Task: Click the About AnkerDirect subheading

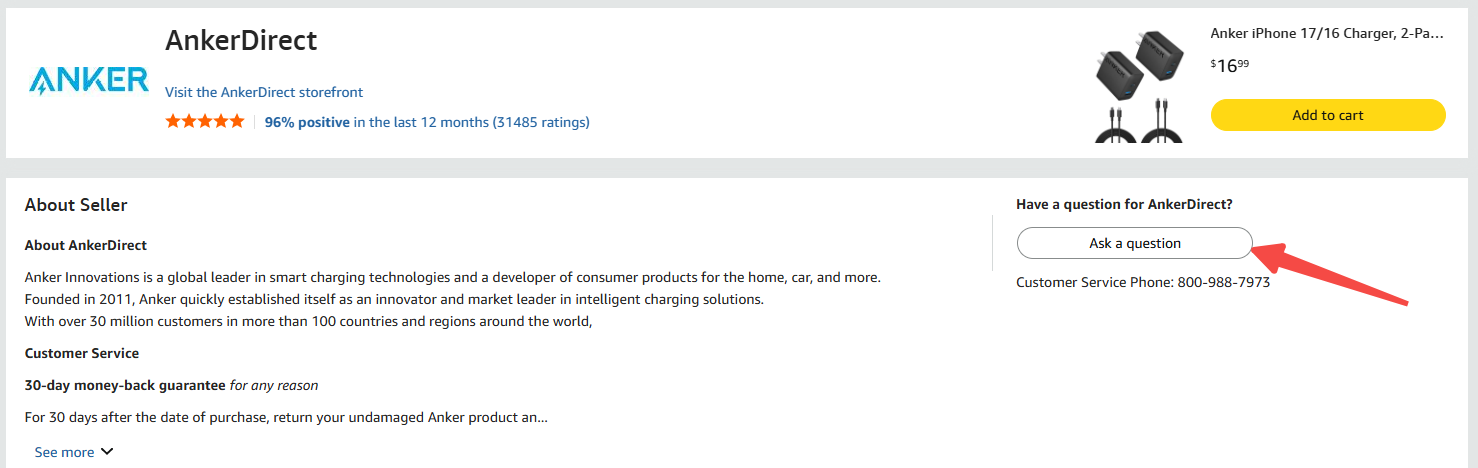Action: pyautogui.click(x=86, y=245)
